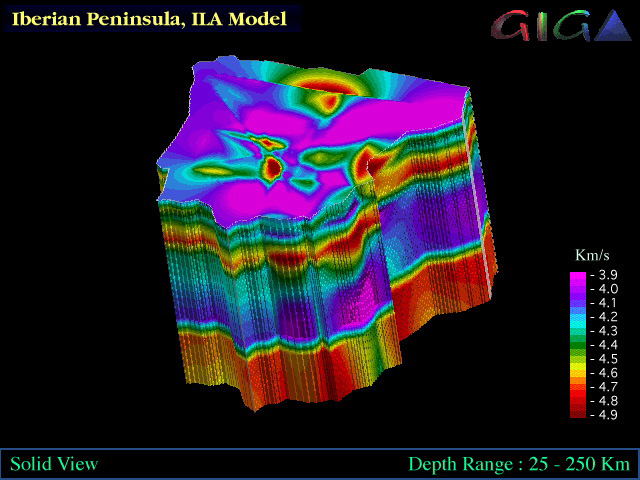
Task: Select the 4.9 value on color scale
Action: pyautogui.click(x=608, y=415)
